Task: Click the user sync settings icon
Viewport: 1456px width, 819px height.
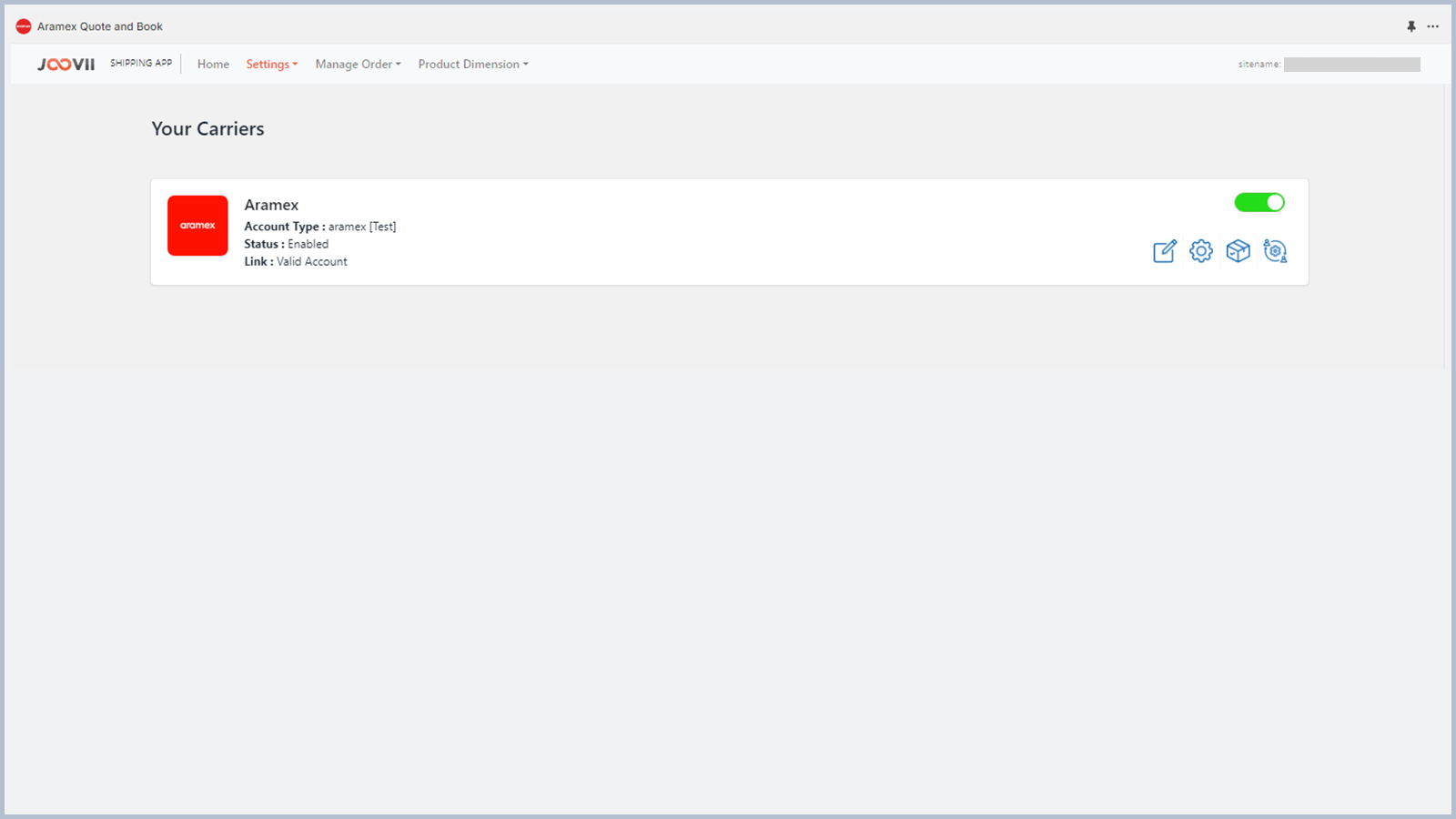Action: [1275, 251]
